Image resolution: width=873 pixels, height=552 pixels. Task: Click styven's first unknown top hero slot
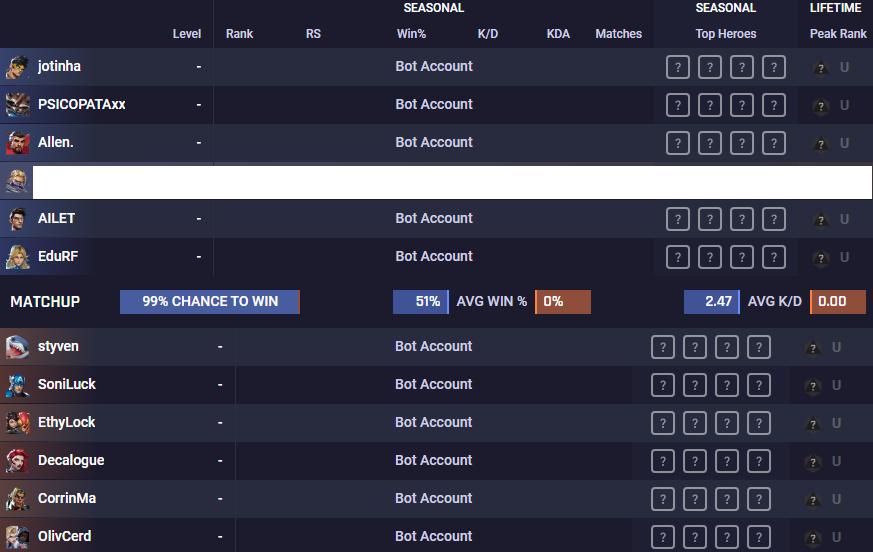pos(663,347)
